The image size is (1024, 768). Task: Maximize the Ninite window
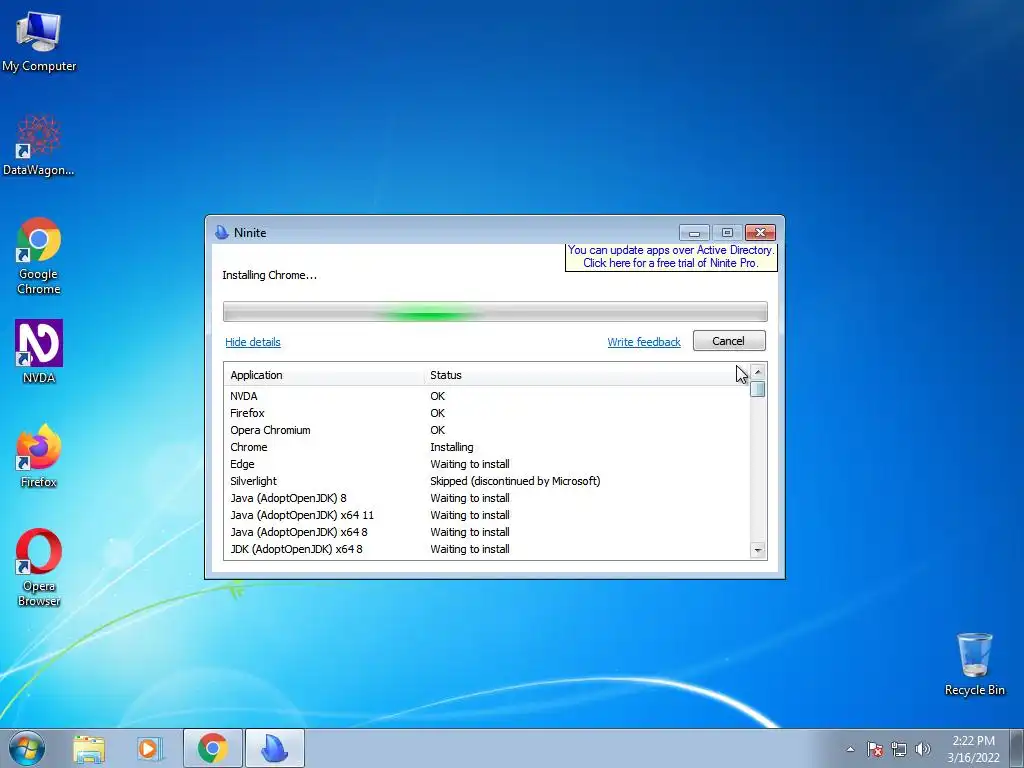point(727,232)
